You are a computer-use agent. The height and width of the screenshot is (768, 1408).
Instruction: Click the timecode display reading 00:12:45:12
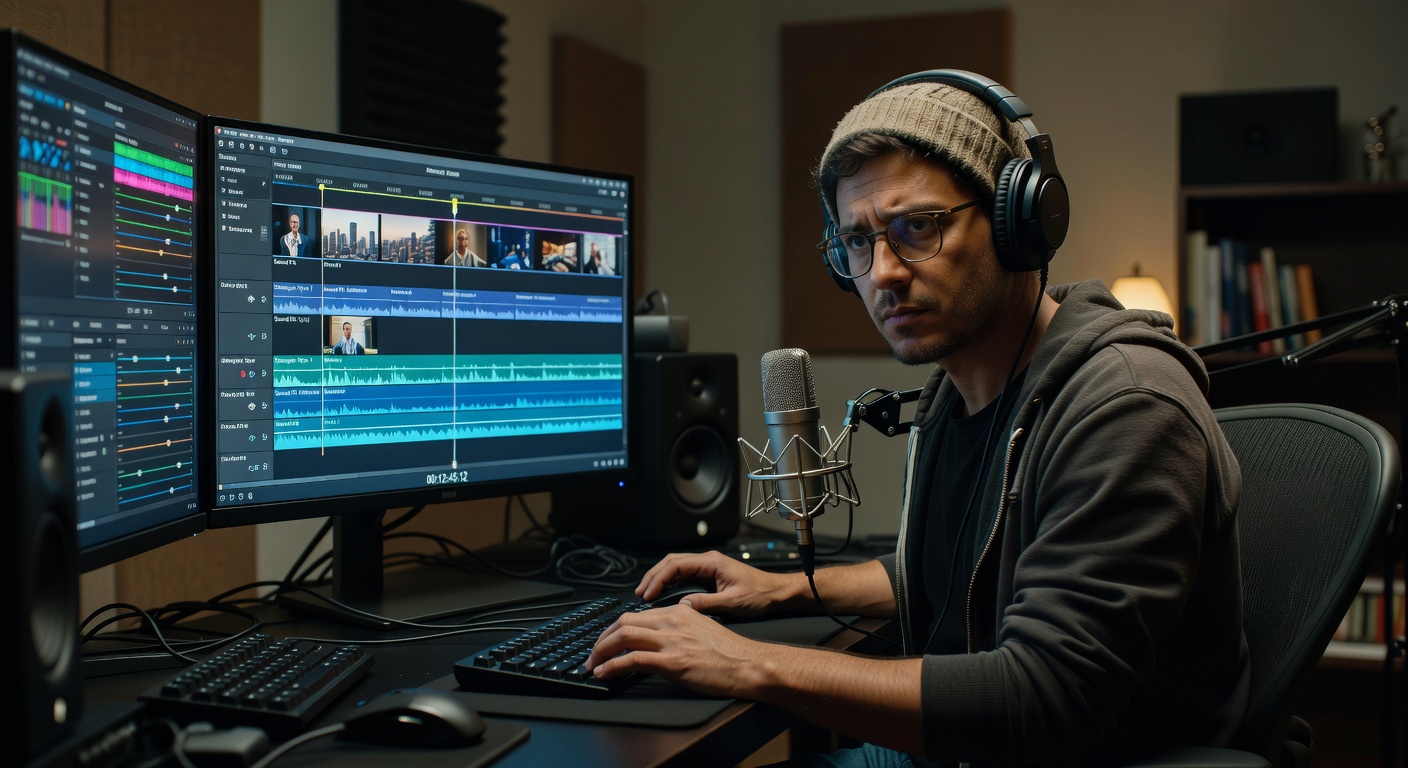click(x=446, y=478)
